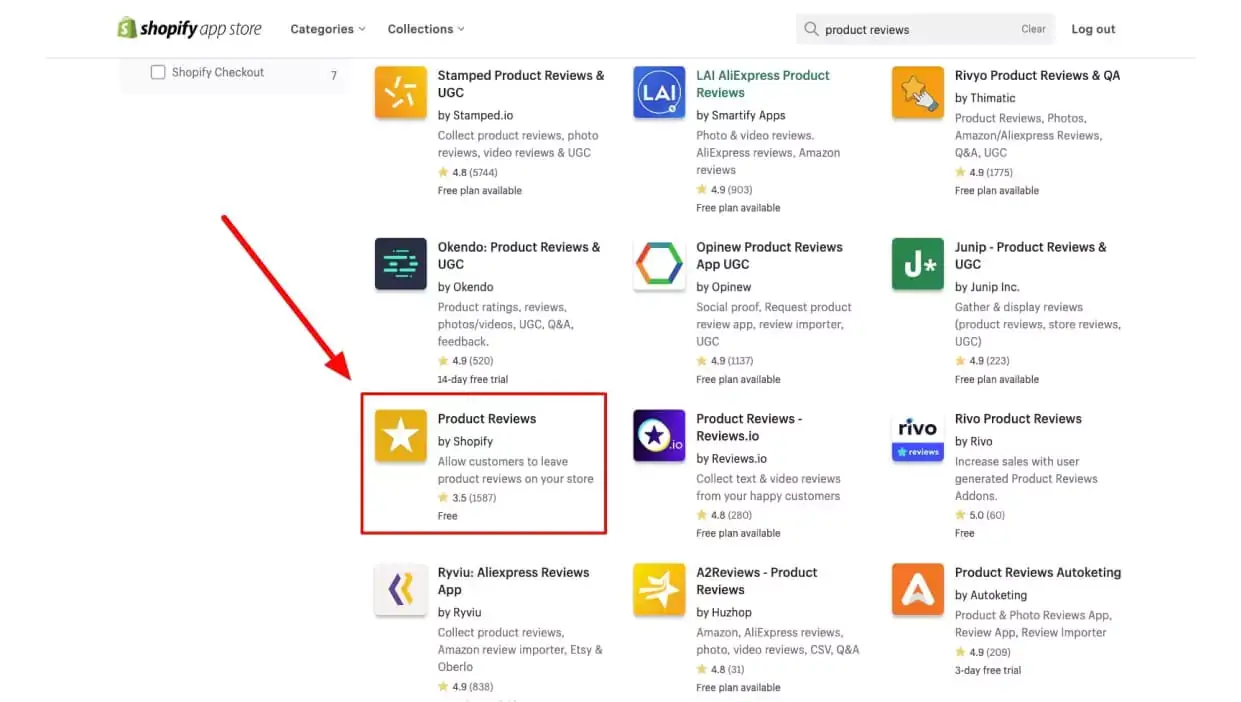
Task: Click the Log out link
Action: pyautogui.click(x=1093, y=29)
